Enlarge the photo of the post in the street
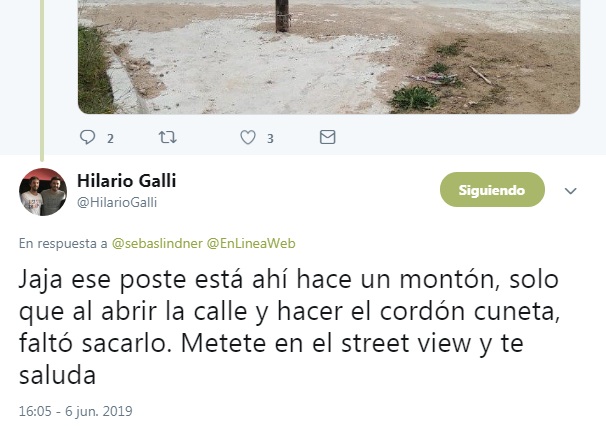The width and height of the screenshot is (606, 429). tap(329, 57)
